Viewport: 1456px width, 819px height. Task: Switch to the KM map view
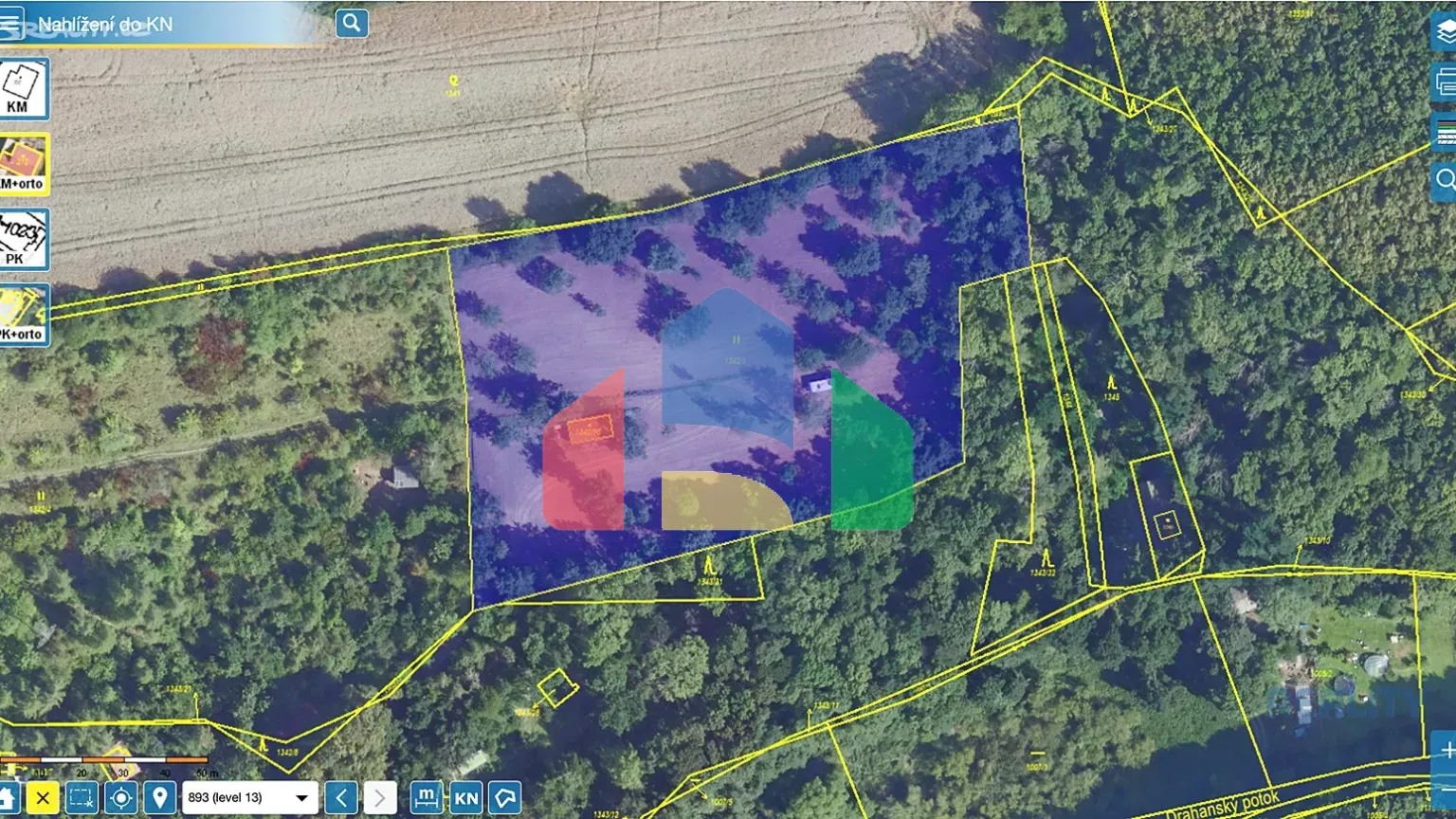coord(23,90)
